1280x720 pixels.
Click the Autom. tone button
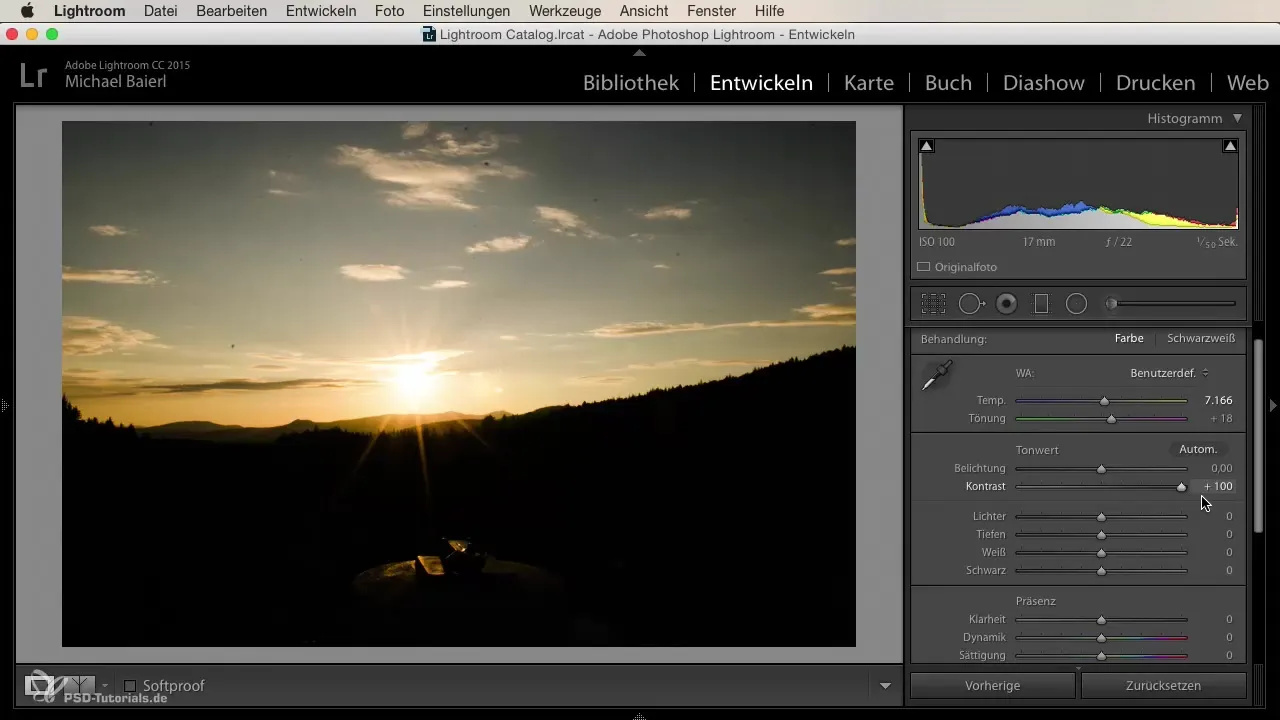[x=1197, y=450]
